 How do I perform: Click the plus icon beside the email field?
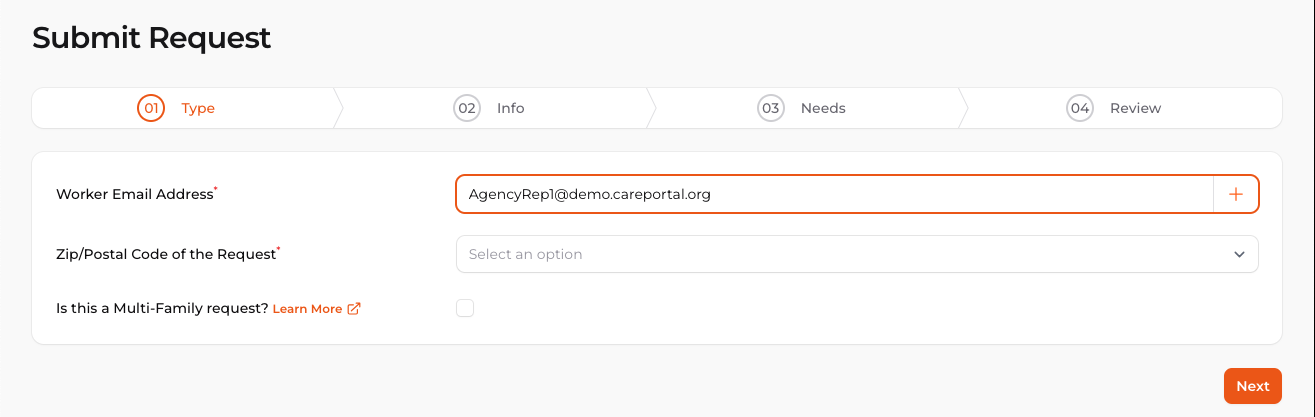(1236, 195)
